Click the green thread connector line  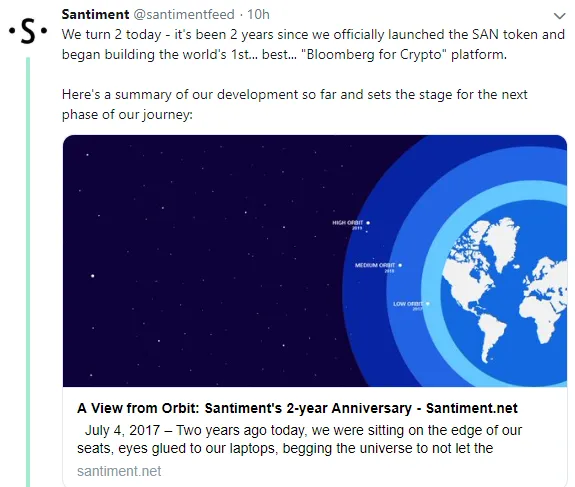(28, 271)
